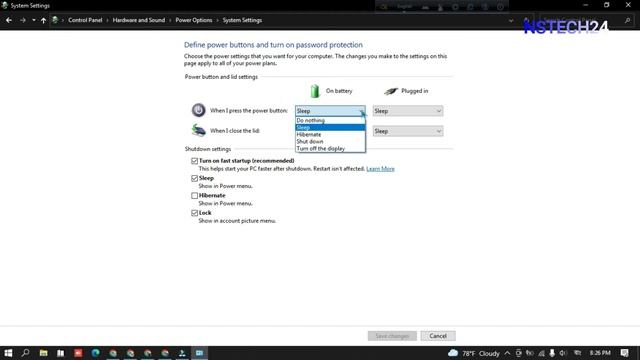Click the 'Define power buttons' page title

coord(273,45)
